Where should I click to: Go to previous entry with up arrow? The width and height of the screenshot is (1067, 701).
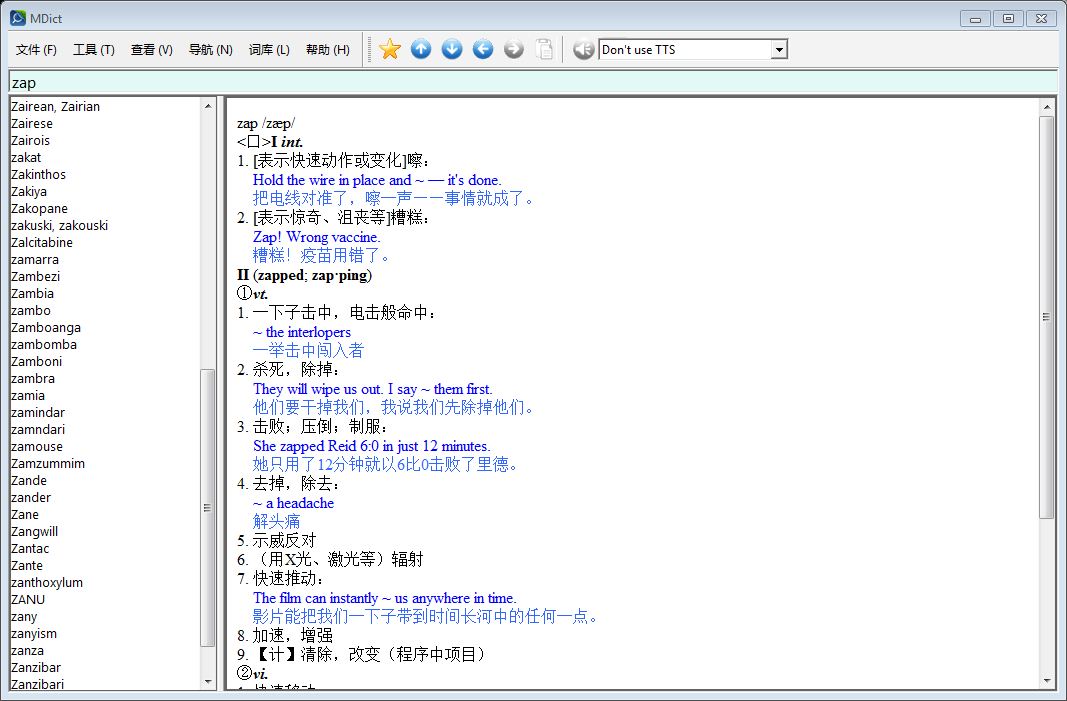[x=421, y=49]
